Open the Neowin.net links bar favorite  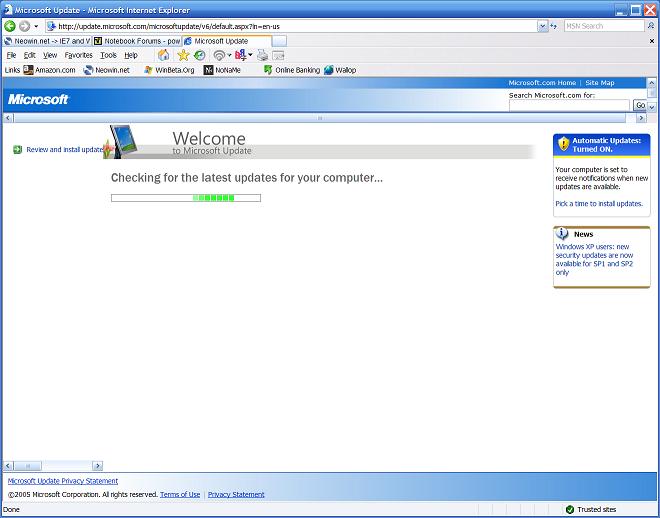[x=106, y=70]
